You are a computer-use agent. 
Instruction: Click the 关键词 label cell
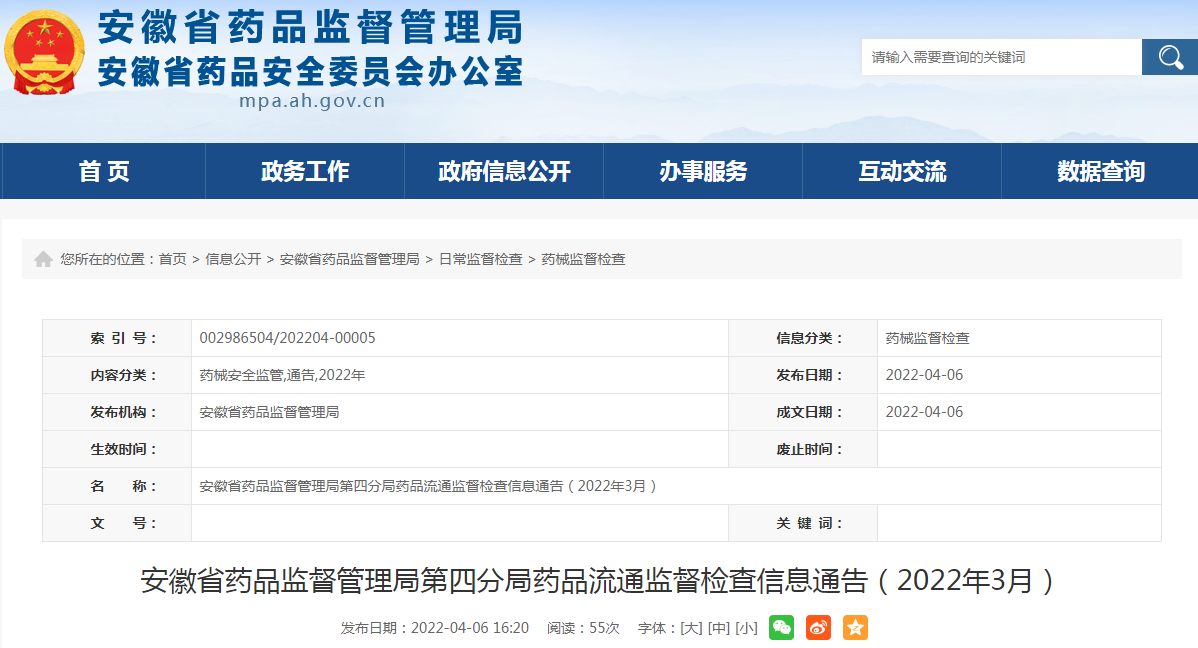click(803, 523)
